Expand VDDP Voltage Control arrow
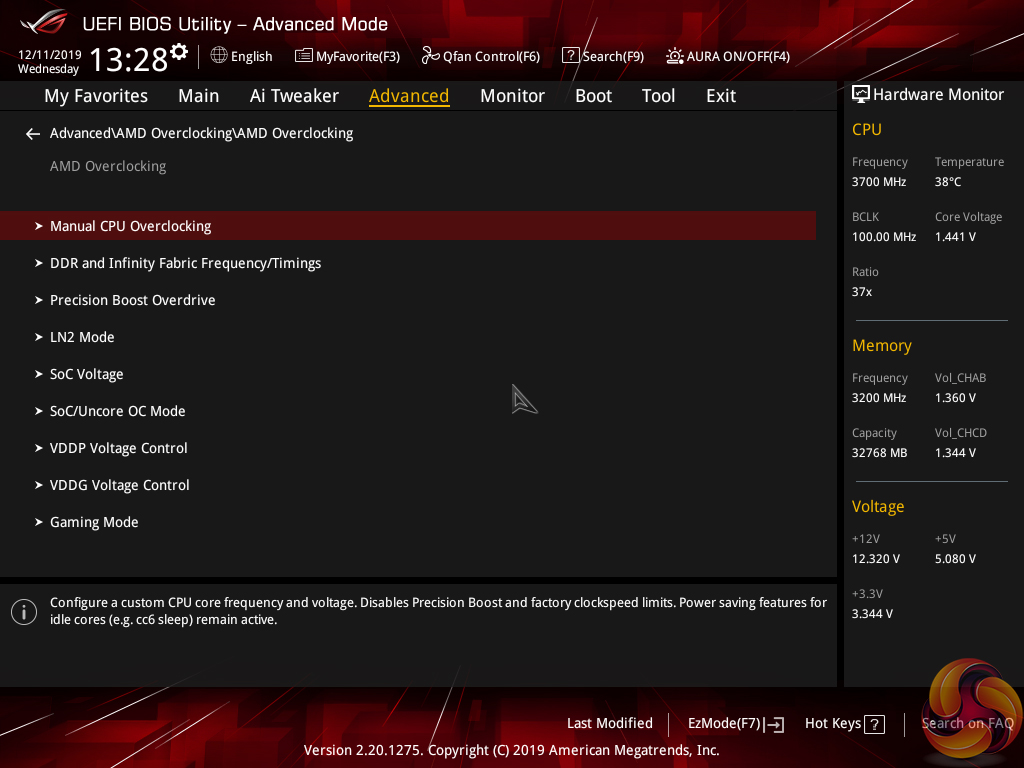This screenshot has width=1024, height=768. point(39,448)
